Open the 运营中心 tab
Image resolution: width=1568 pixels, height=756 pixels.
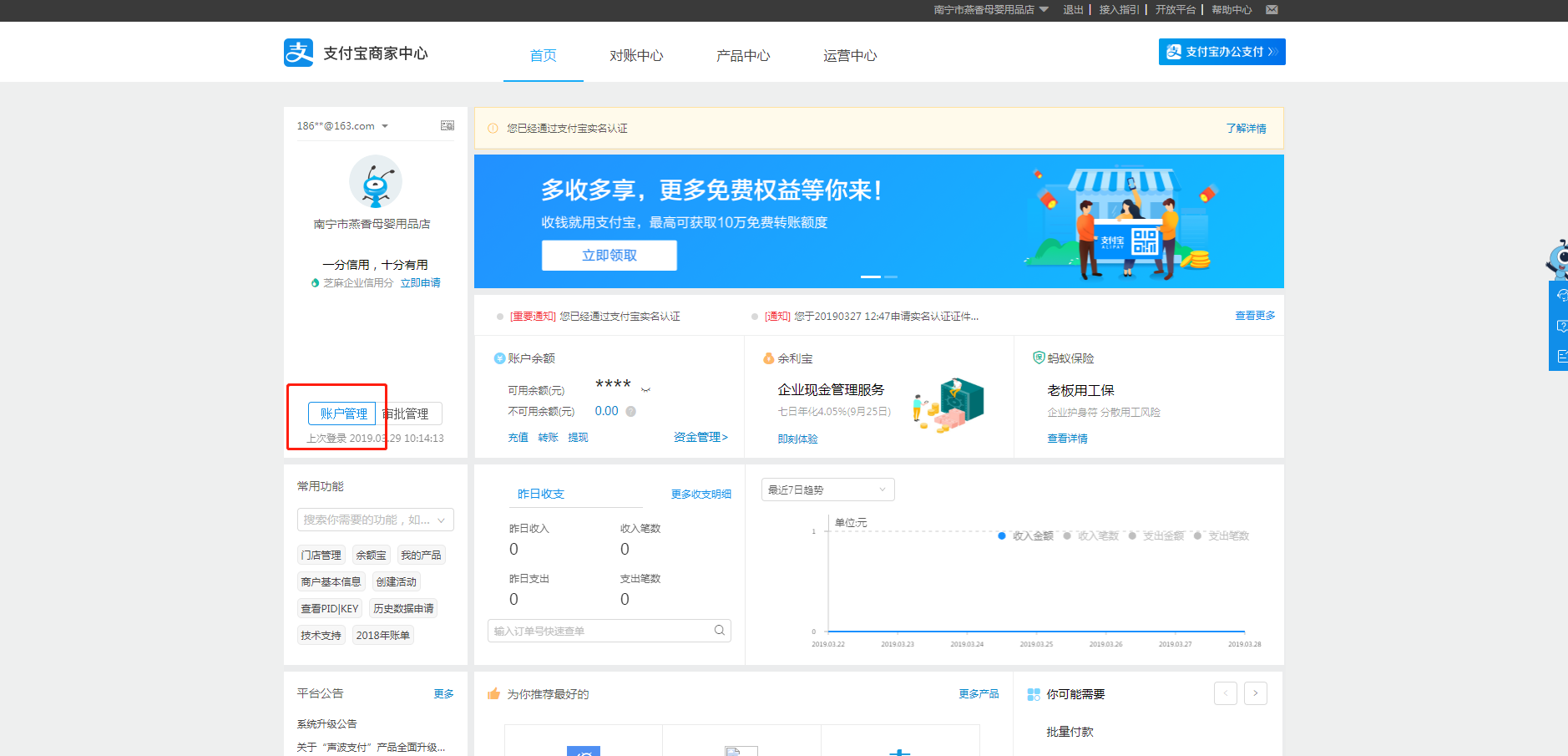pyautogui.click(x=850, y=56)
